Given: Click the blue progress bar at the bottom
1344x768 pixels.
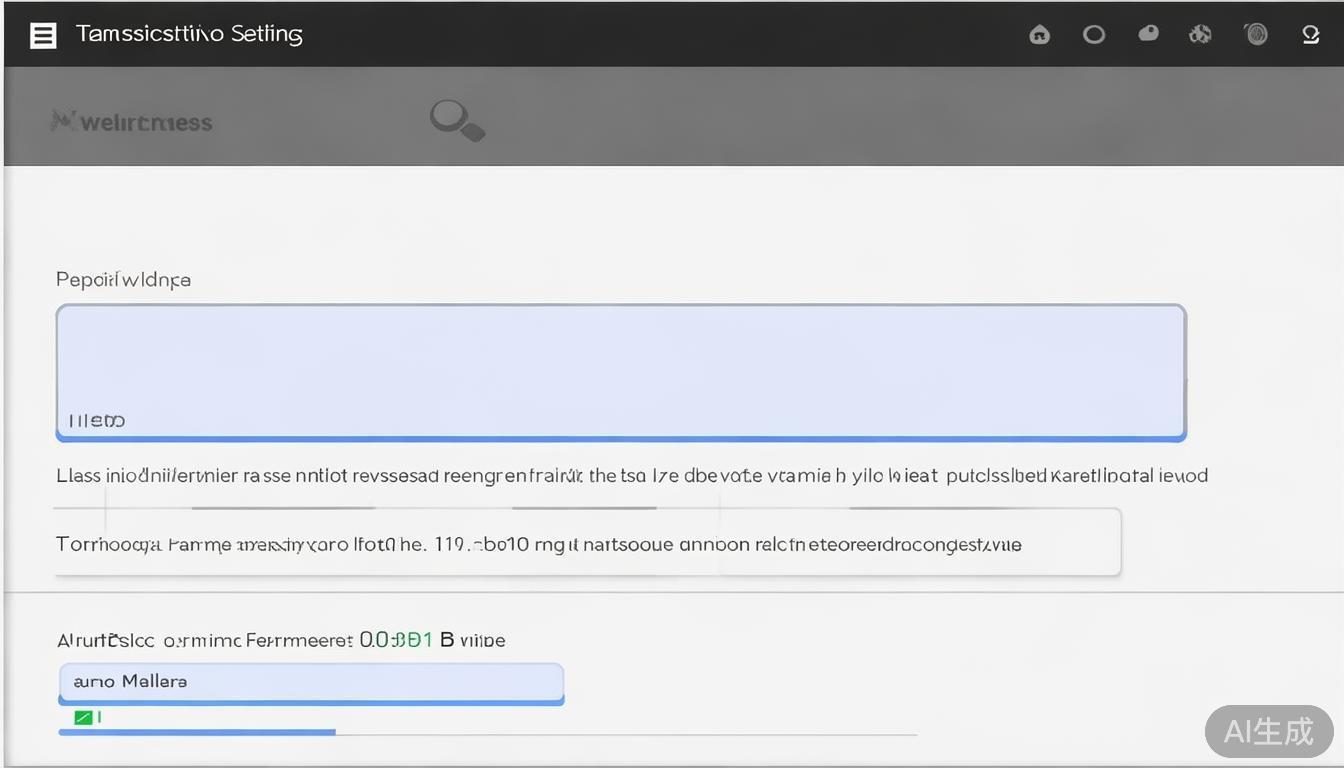Looking at the screenshot, I should click(x=197, y=733).
